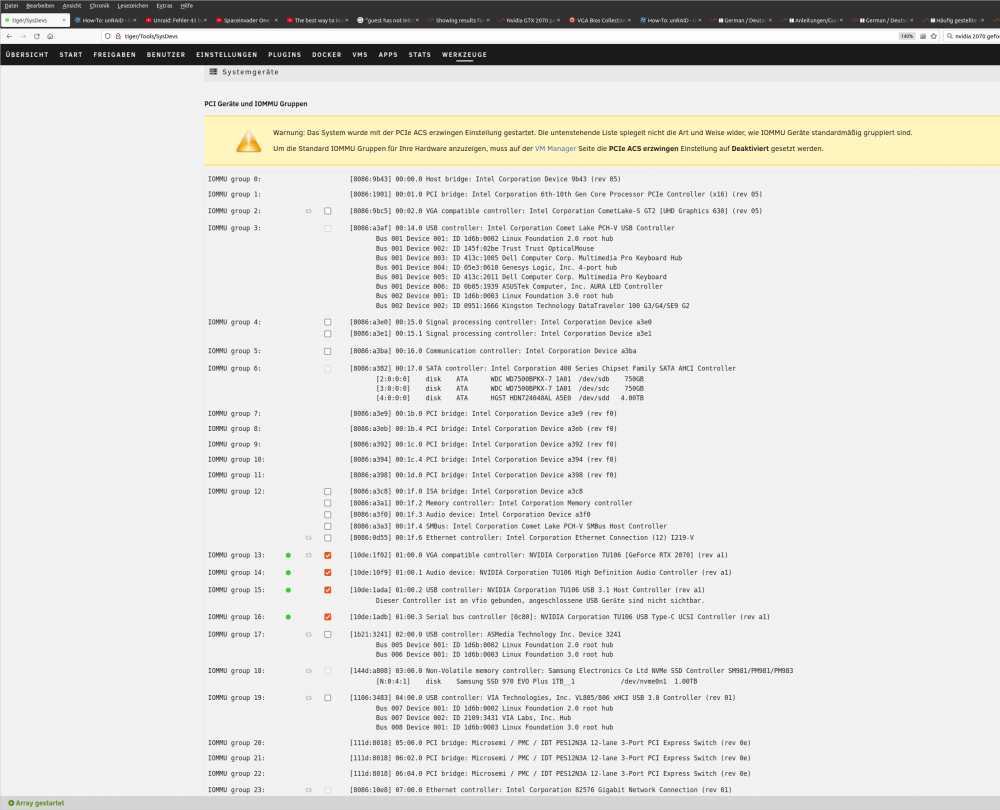Open the APPS menu
This screenshot has height=810, width=1000.
point(388,55)
